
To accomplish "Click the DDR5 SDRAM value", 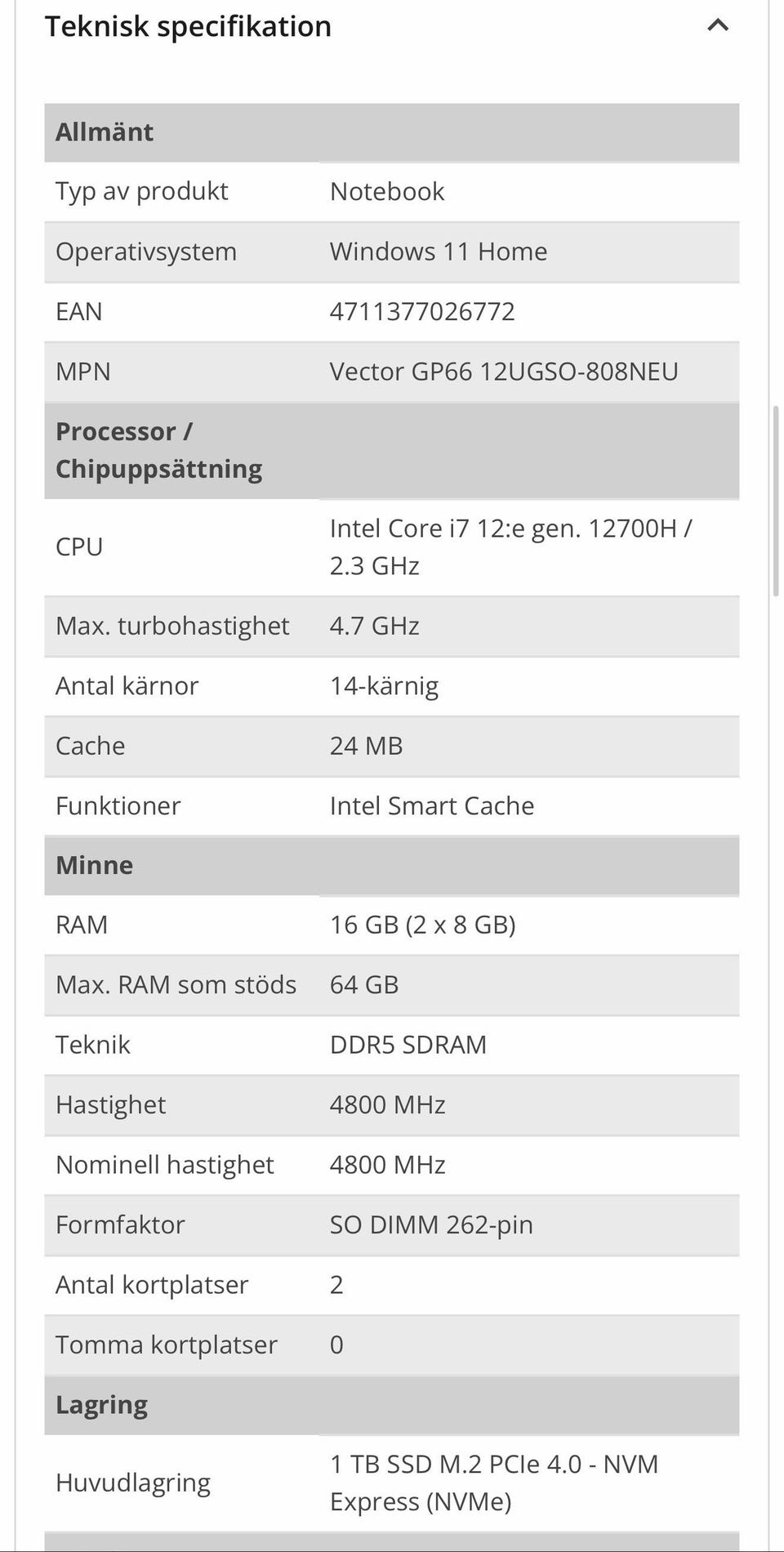I will [x=408, y=1045].
